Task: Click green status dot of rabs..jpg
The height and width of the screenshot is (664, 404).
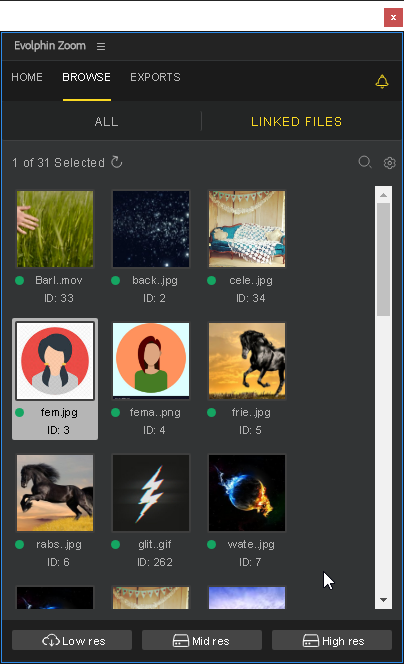Action: [19, 545]
